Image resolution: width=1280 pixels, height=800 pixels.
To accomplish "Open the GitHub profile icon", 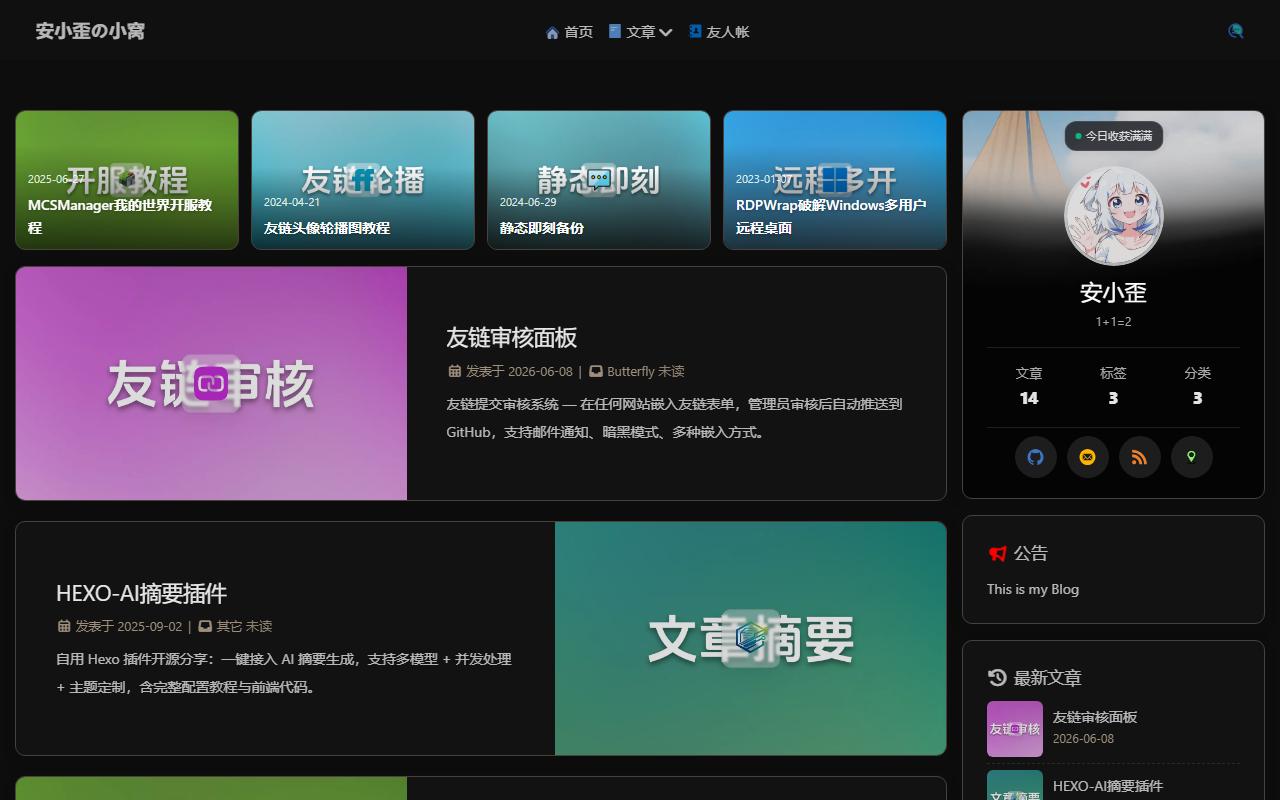I will (1036, 457).
